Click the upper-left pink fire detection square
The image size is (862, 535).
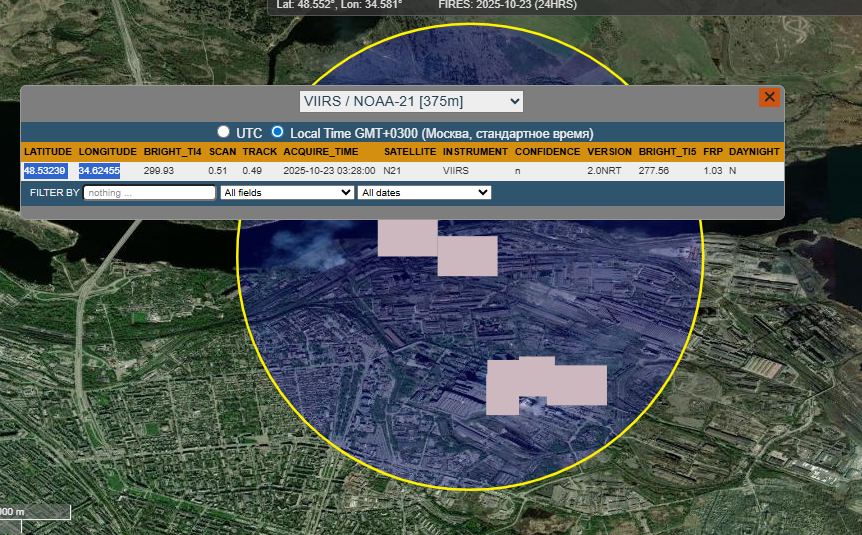[x=407, y=238]
